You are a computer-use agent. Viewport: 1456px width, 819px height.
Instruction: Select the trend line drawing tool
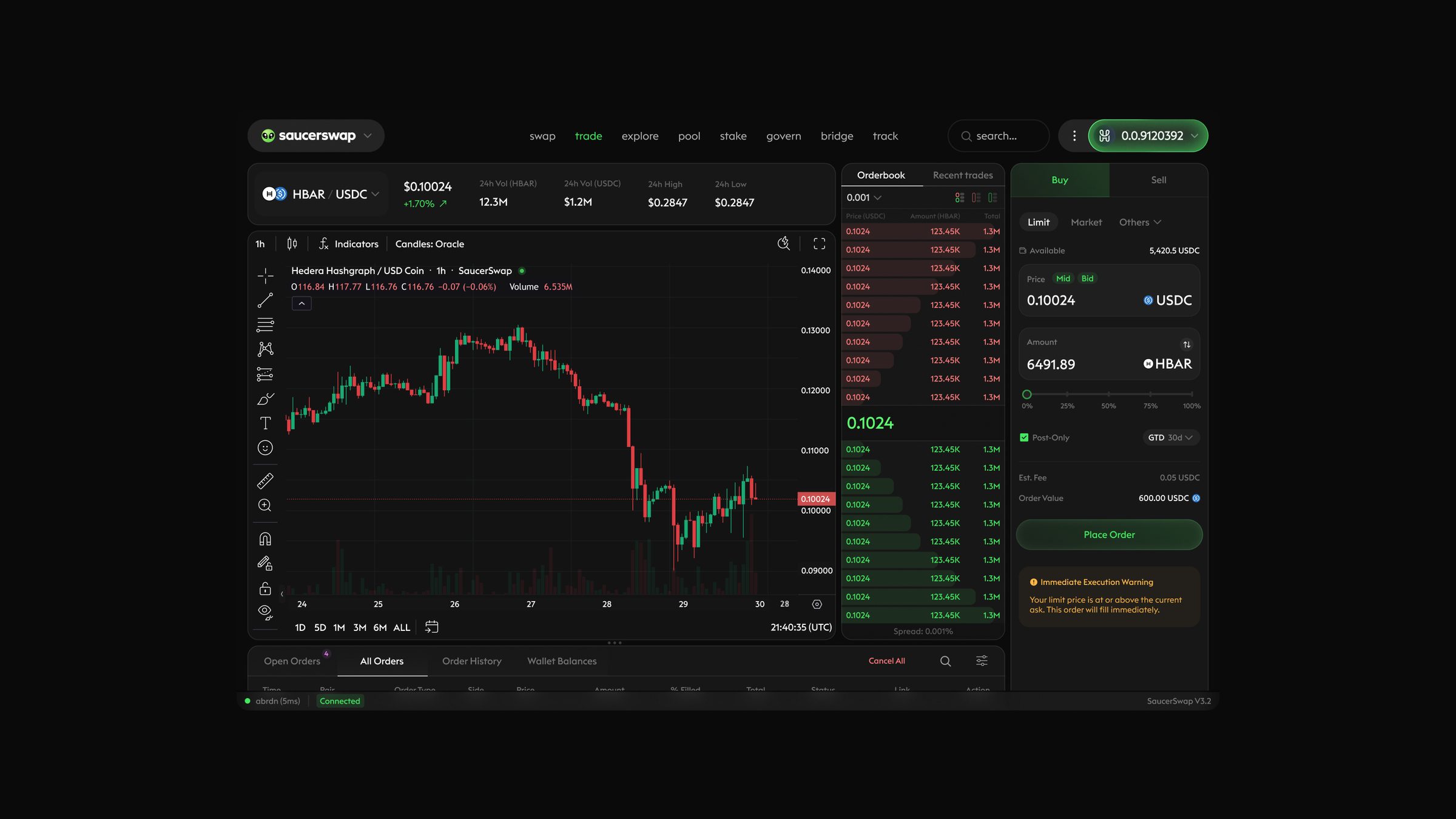[x=265, y=300]
